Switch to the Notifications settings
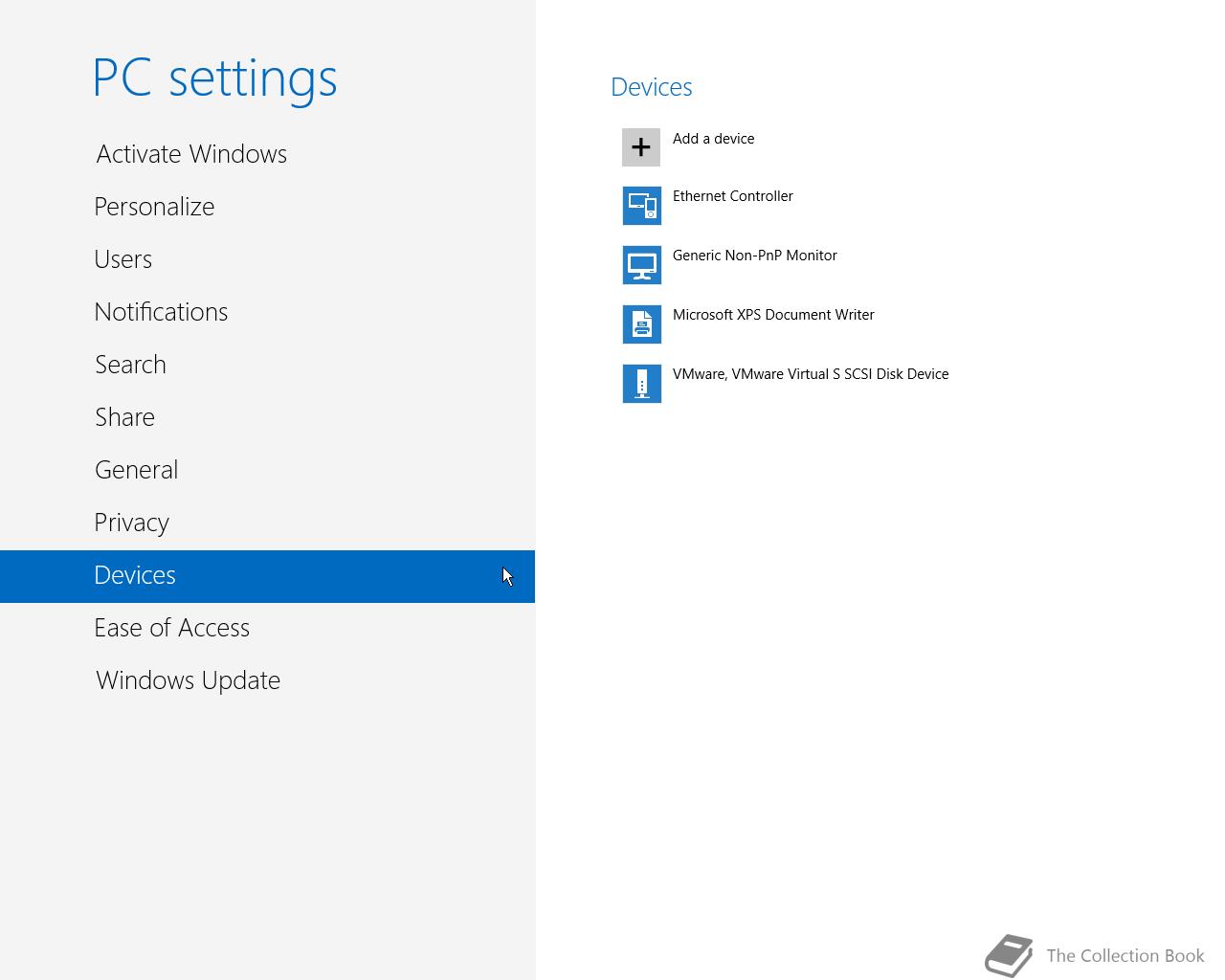Screen dimensions: 1225x980 pos(267,312)
